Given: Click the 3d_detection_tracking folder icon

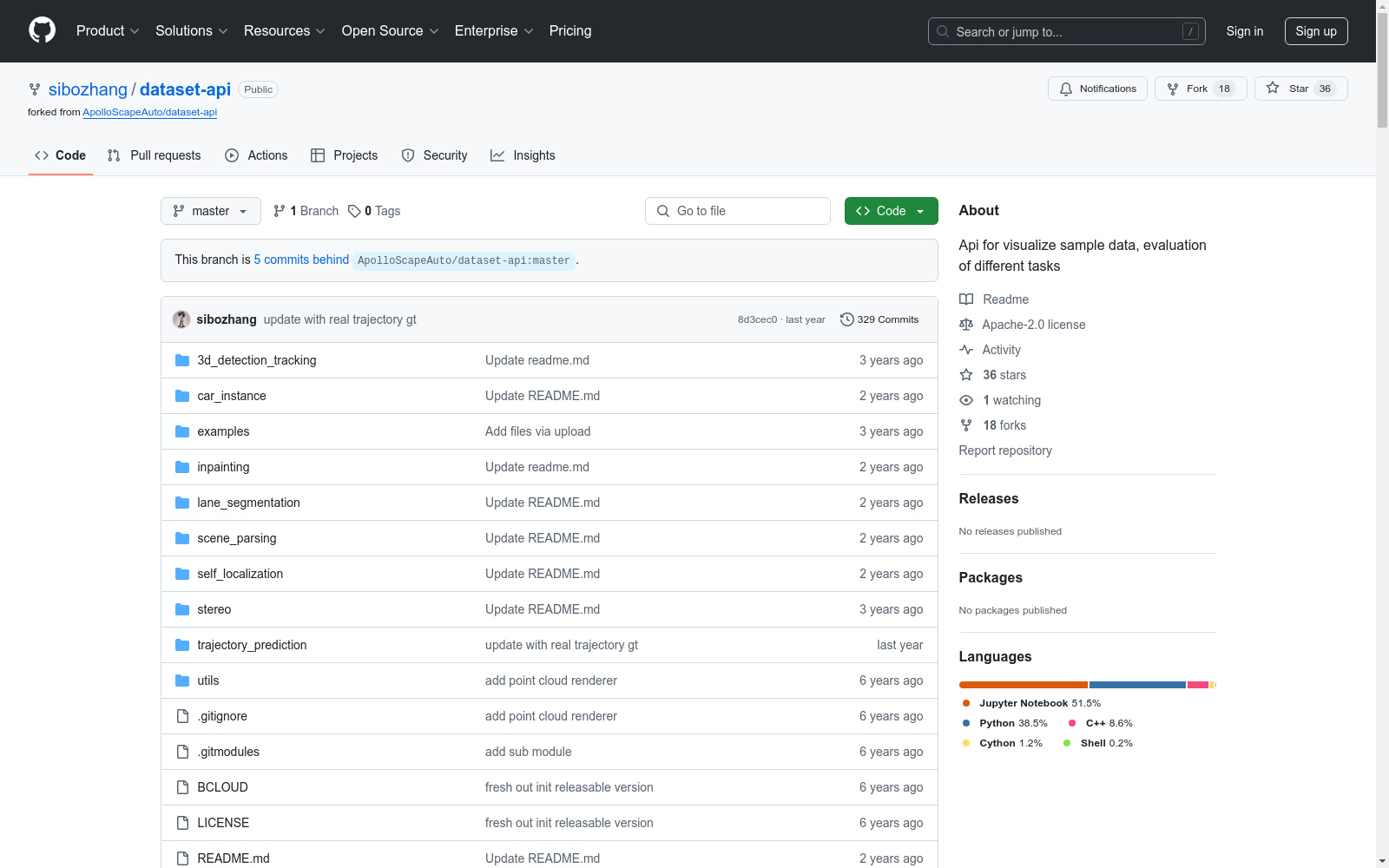Looking at the screenshot, I should click(182, 360).
